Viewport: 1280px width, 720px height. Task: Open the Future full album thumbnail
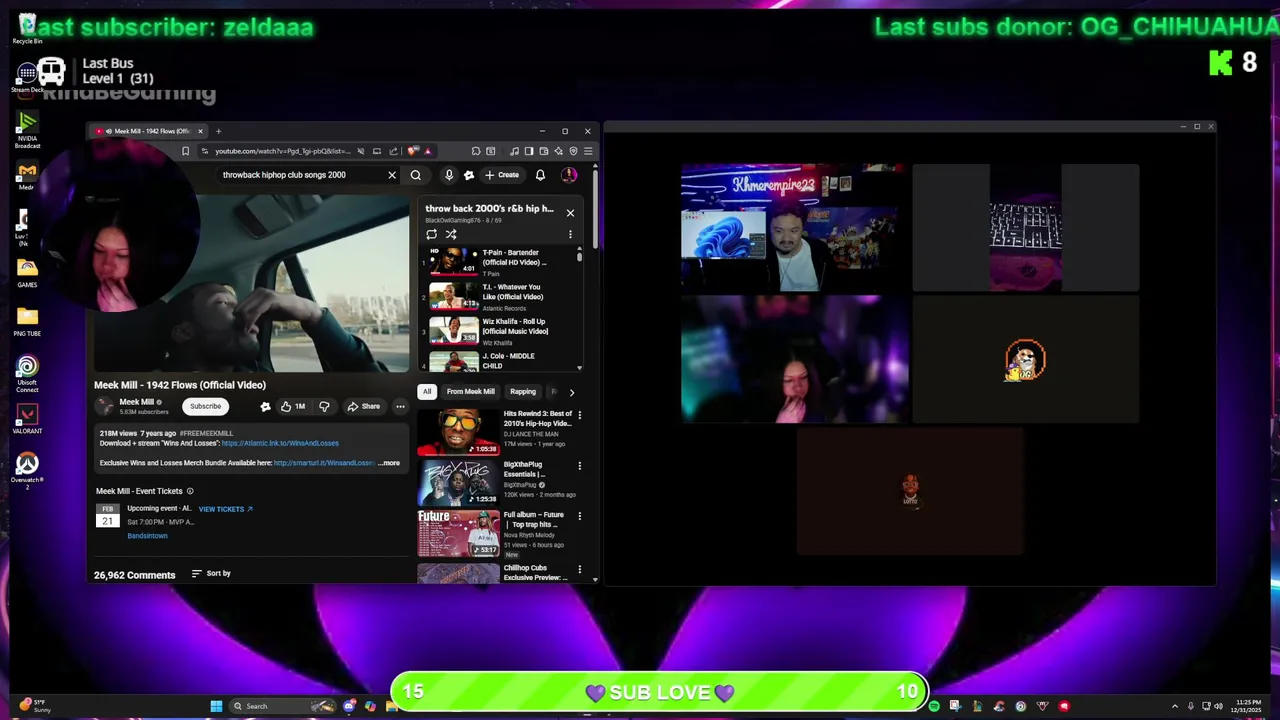458,533
